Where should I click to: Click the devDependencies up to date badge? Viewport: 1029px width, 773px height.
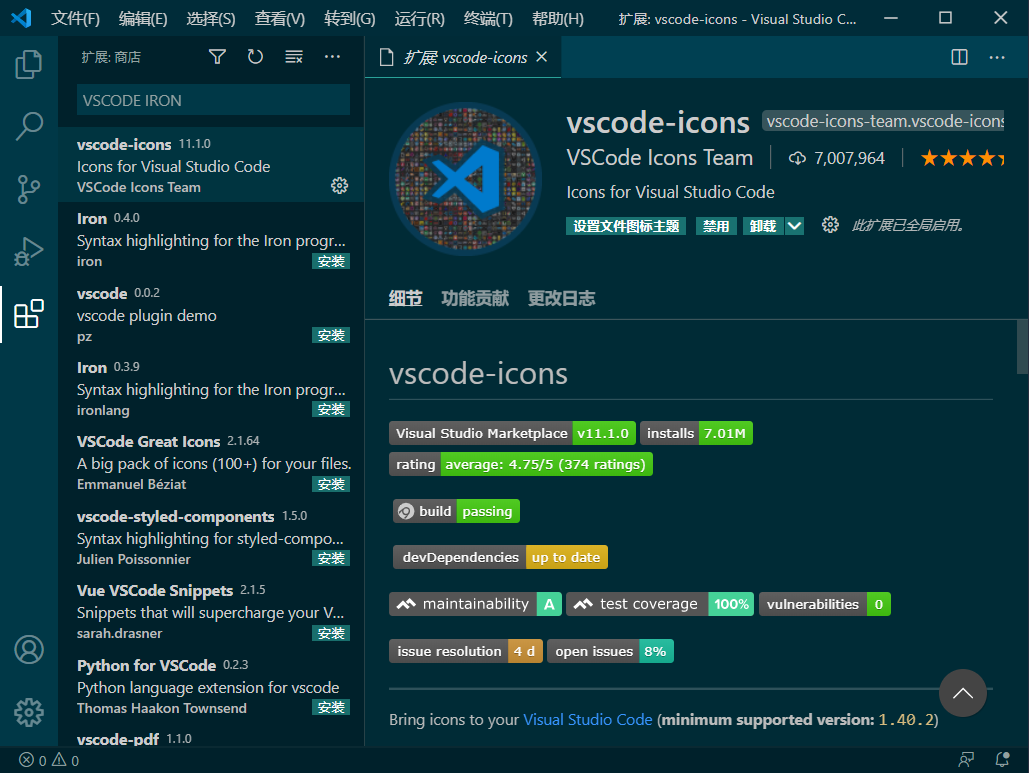(x=500, y=557)
